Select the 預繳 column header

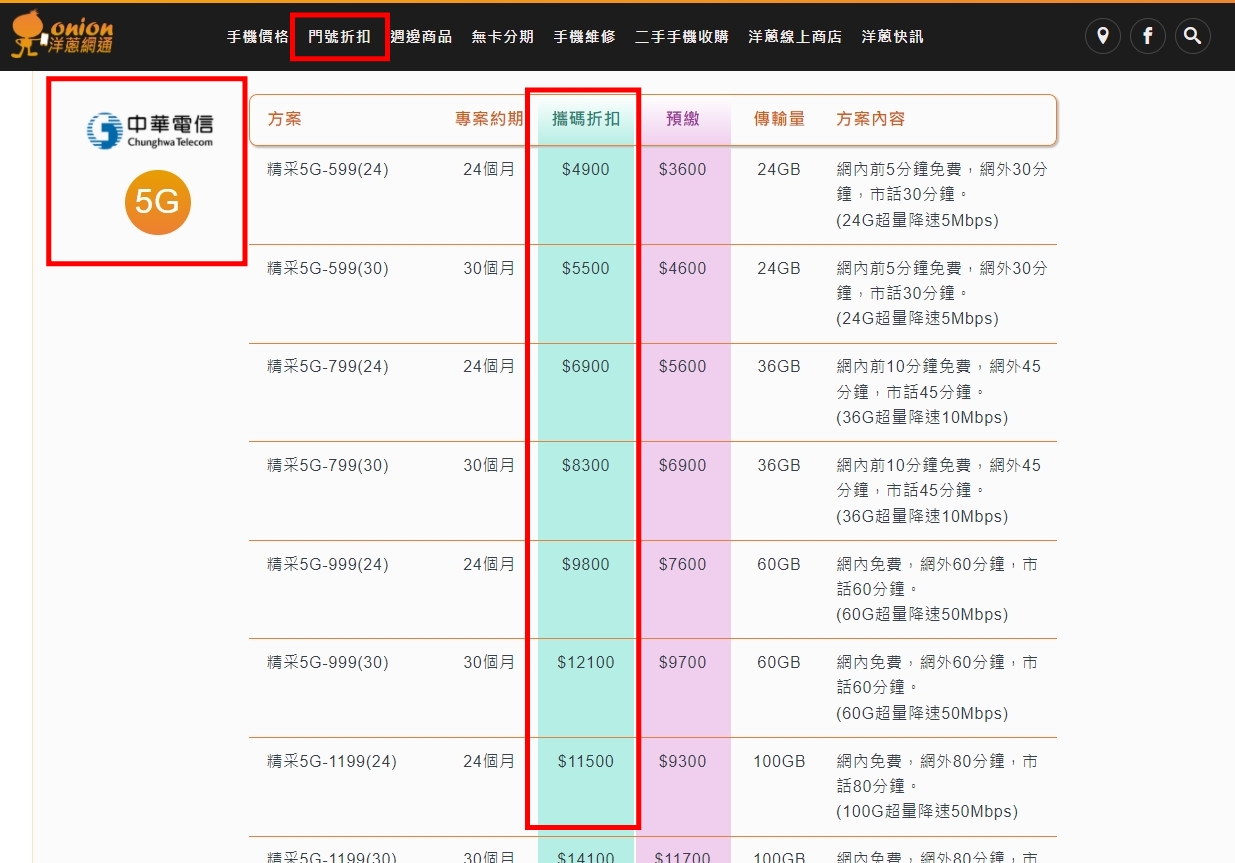(x=683, y=119)
